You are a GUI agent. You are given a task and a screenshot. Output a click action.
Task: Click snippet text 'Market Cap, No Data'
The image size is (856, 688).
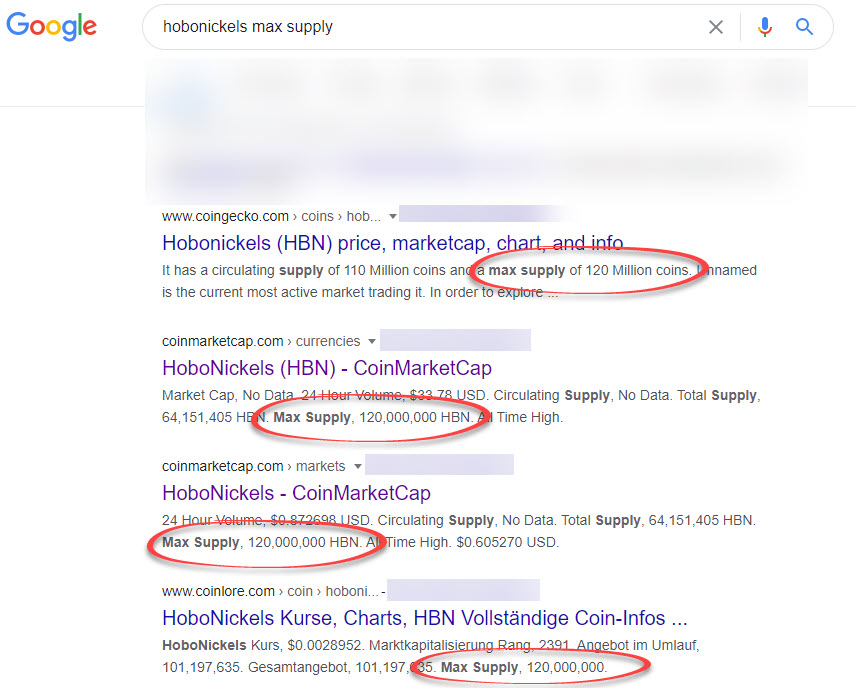(x=228, y=395)
